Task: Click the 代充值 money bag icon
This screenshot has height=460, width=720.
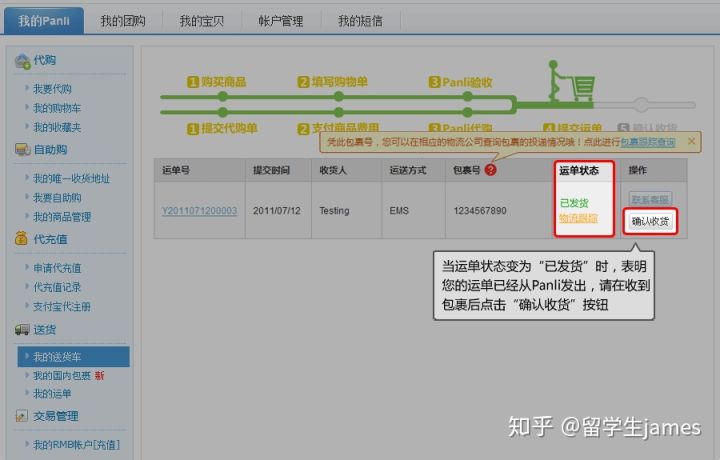Action: click(22, 238)
